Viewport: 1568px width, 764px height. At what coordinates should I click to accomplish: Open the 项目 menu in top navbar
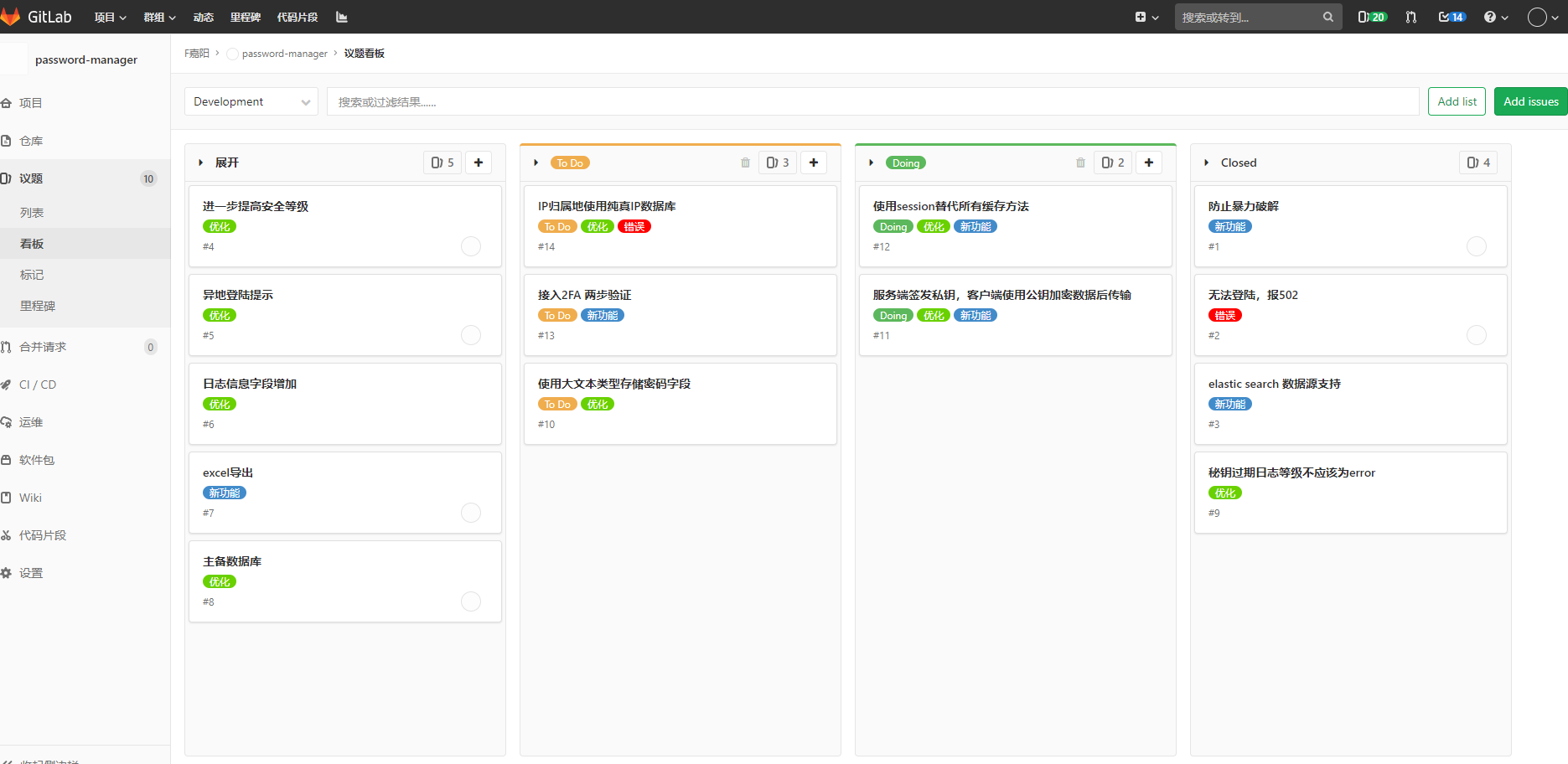click(x=110, y=17)
